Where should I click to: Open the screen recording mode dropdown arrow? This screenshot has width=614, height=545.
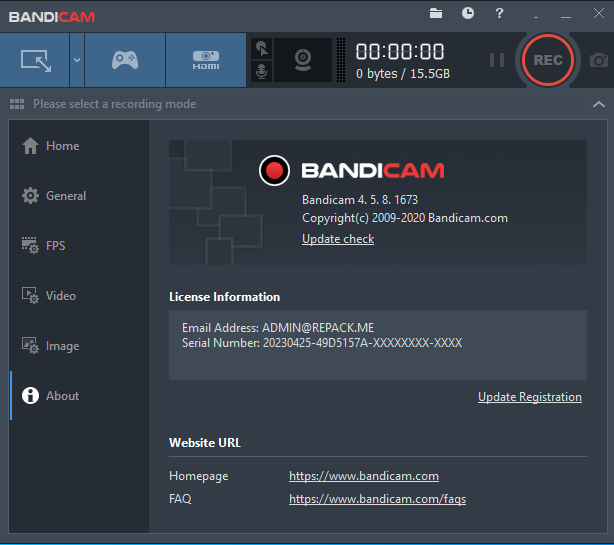pos(77,60)
